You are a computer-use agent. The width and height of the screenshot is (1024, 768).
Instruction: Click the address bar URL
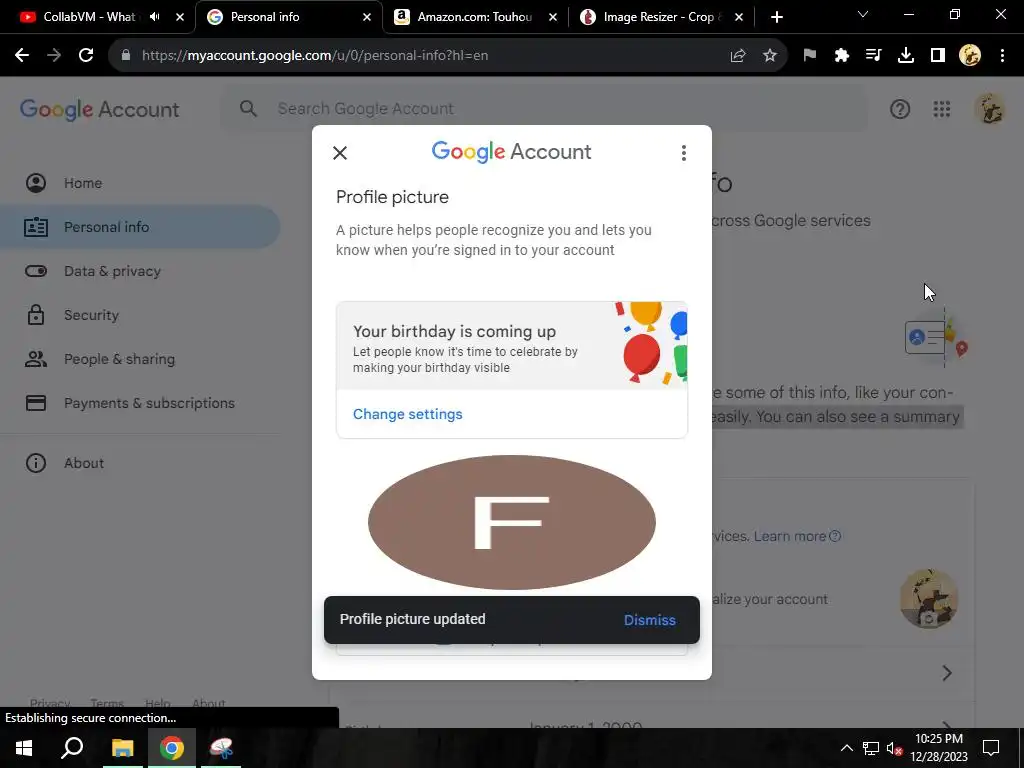(315, 56)
